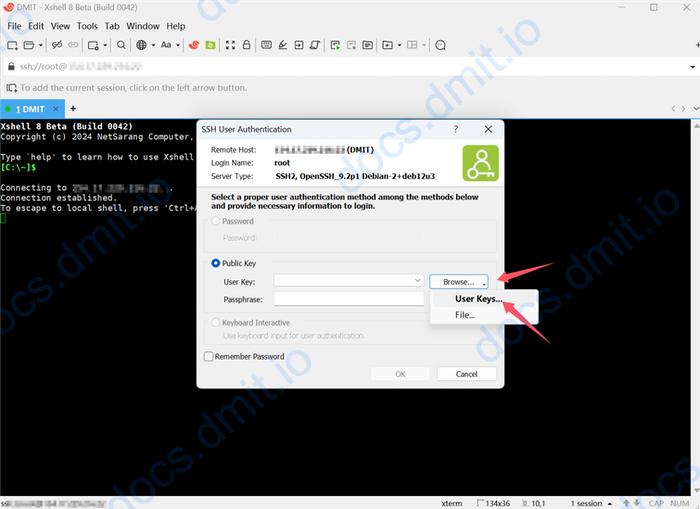Click the Full Screen toolbar icon

pos(230,45)
